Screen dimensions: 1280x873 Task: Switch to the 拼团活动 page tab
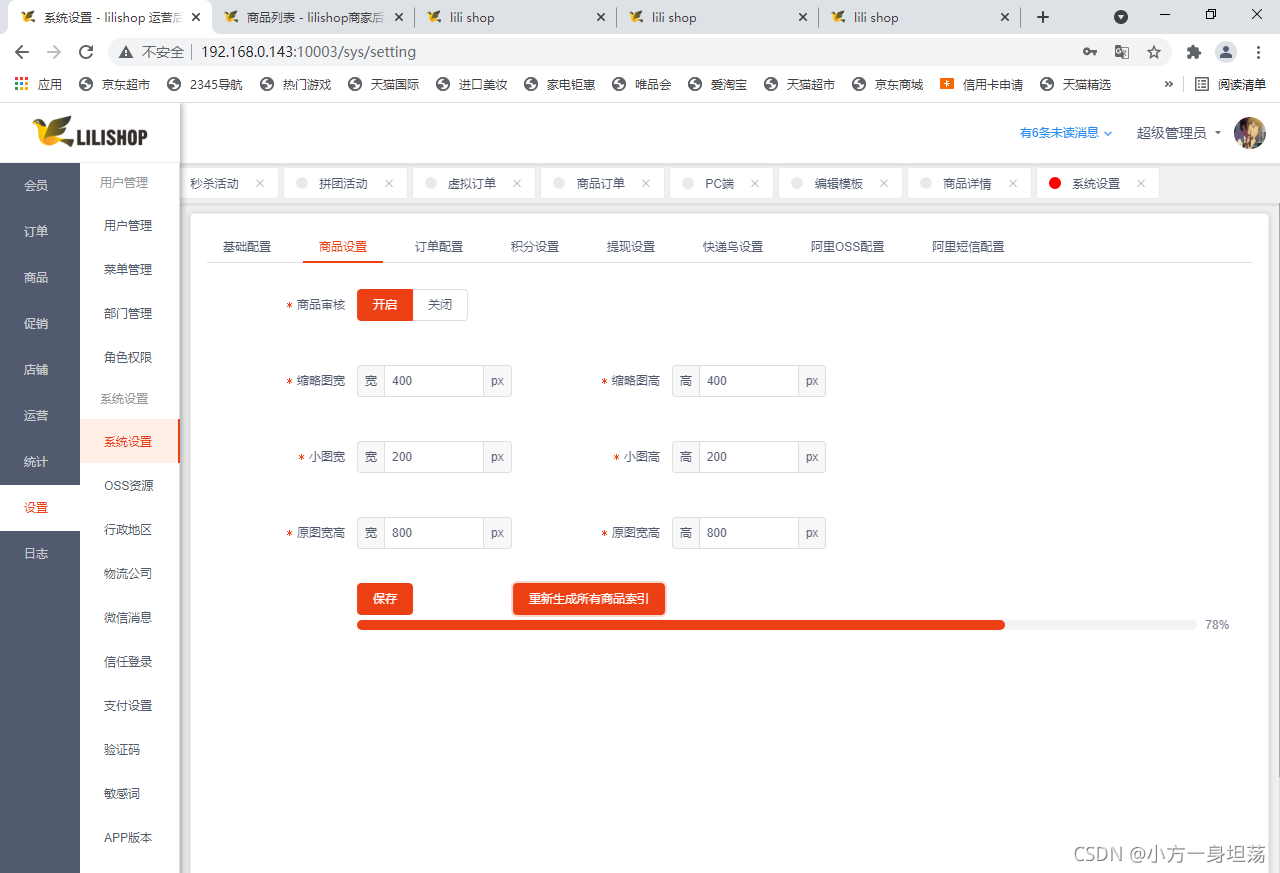click(346, 183)
